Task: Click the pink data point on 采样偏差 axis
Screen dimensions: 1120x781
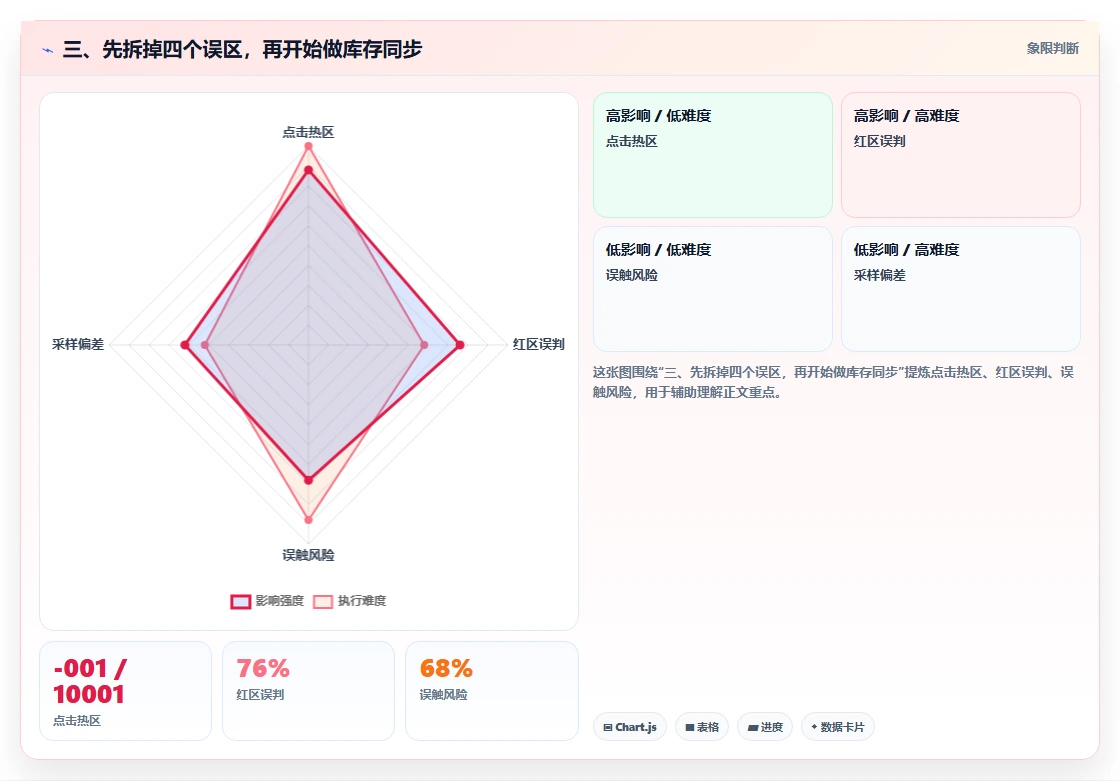Action: point(205,345)
